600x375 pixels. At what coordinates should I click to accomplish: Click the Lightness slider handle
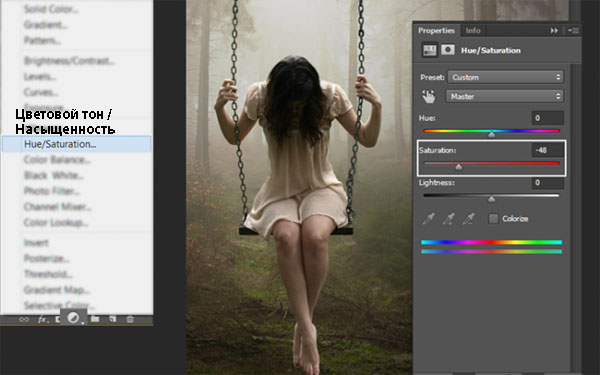(492, 199)
